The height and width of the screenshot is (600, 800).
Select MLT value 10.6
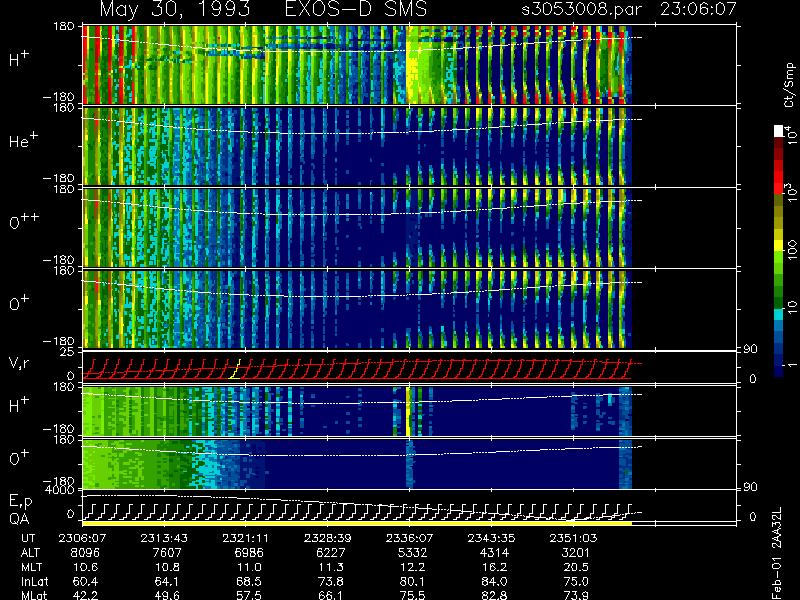coord(85,567)
